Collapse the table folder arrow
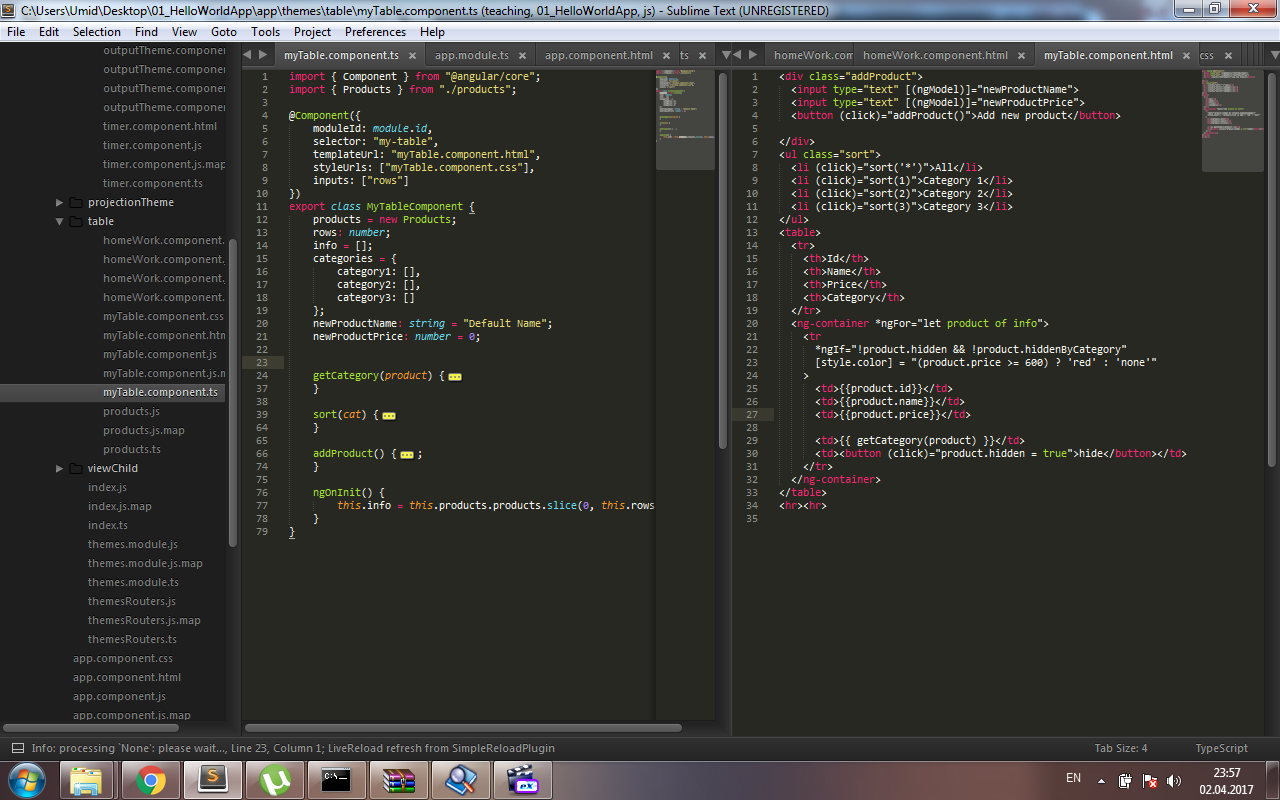1280x800 pixels. [x=60, y=221]
